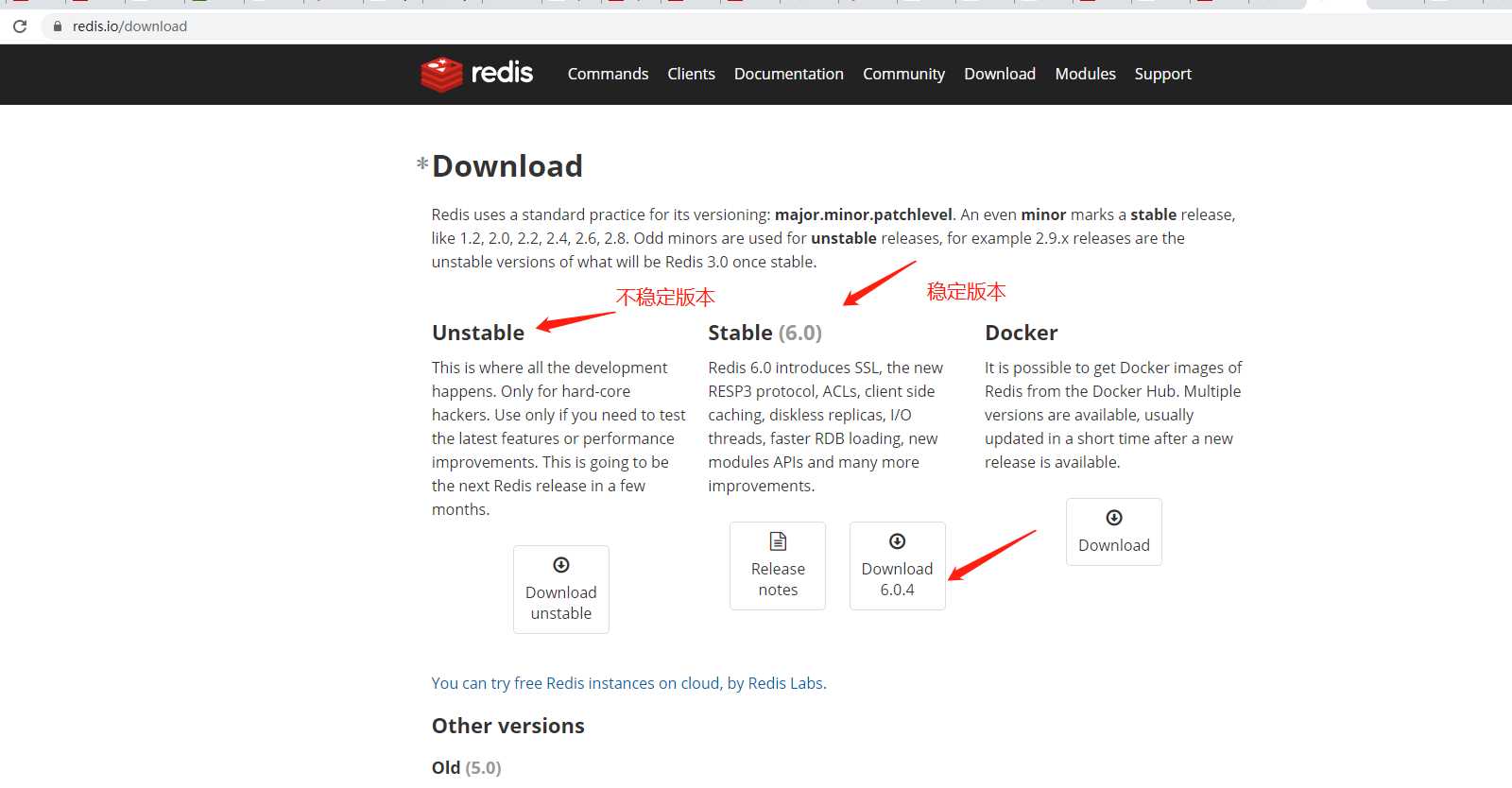Click the redis.io/download address bar

tap(775, 26)
